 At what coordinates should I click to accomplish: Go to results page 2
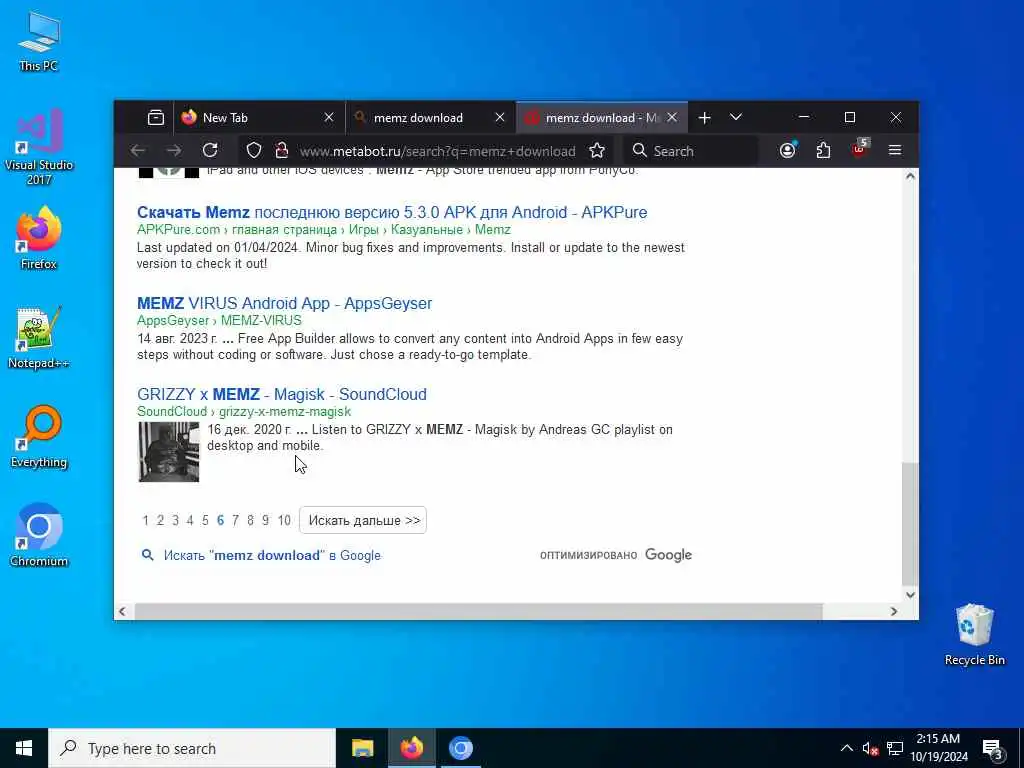point(160,520)
